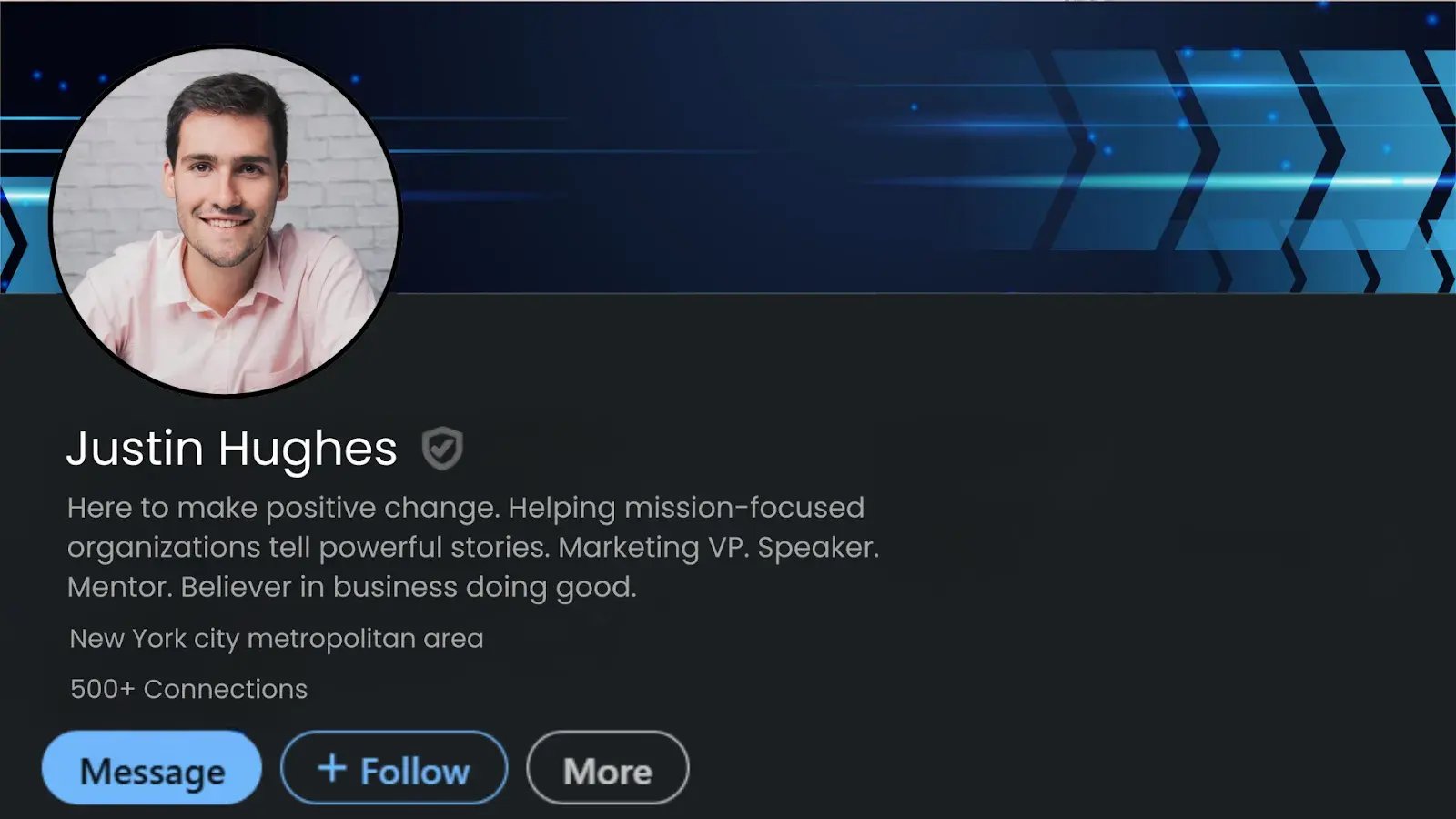Screen dimensions: 1456x819
Task: Open Justin Hughes' circular profile photo
Action: pyautogui.click(x=225, y=221)
